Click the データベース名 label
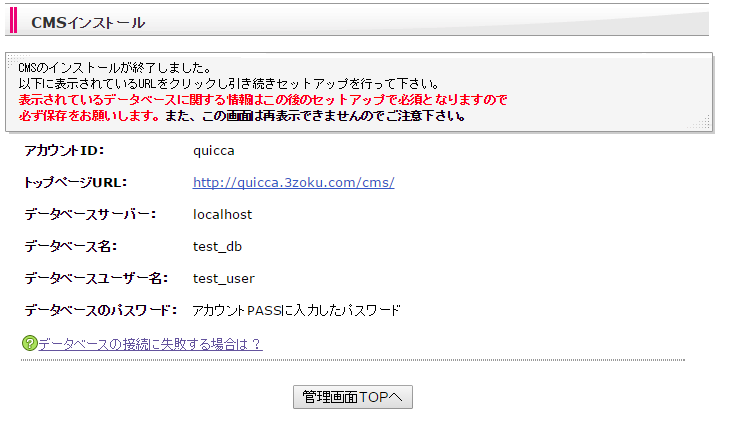The image size is (731, 434). click(x=70, y=246)
